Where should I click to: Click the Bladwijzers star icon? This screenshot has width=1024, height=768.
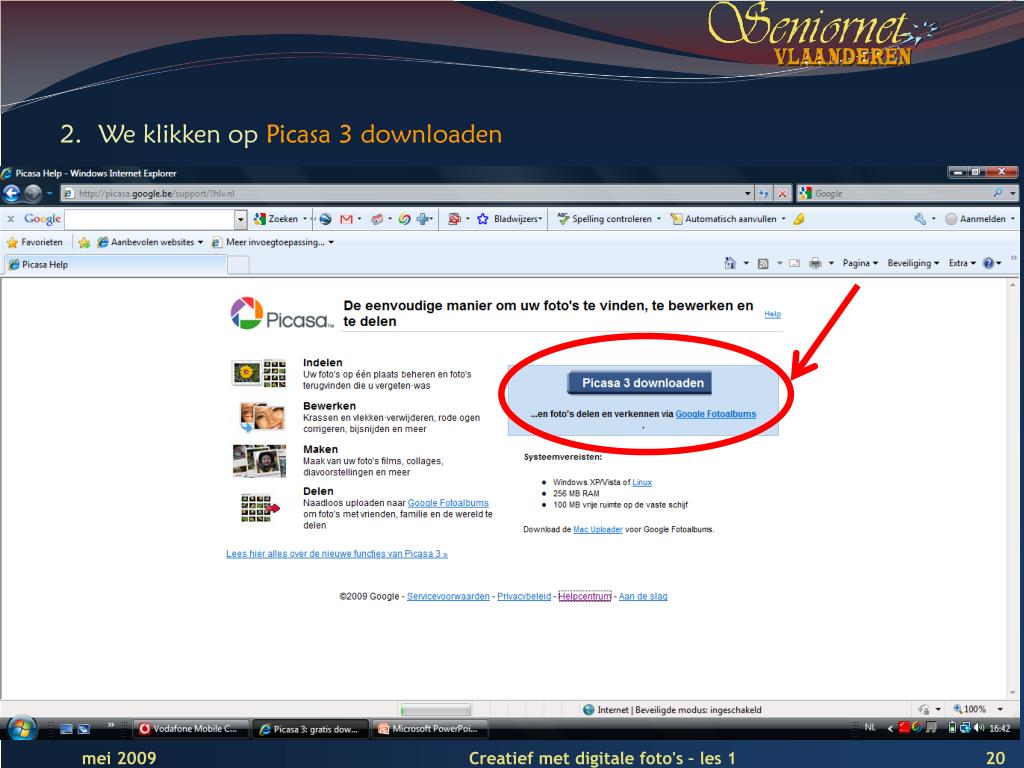(x=483, y=219)
